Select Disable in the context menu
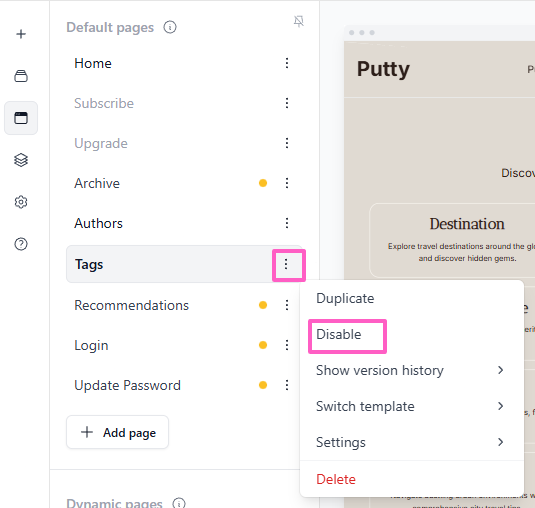 pos(338,334)
